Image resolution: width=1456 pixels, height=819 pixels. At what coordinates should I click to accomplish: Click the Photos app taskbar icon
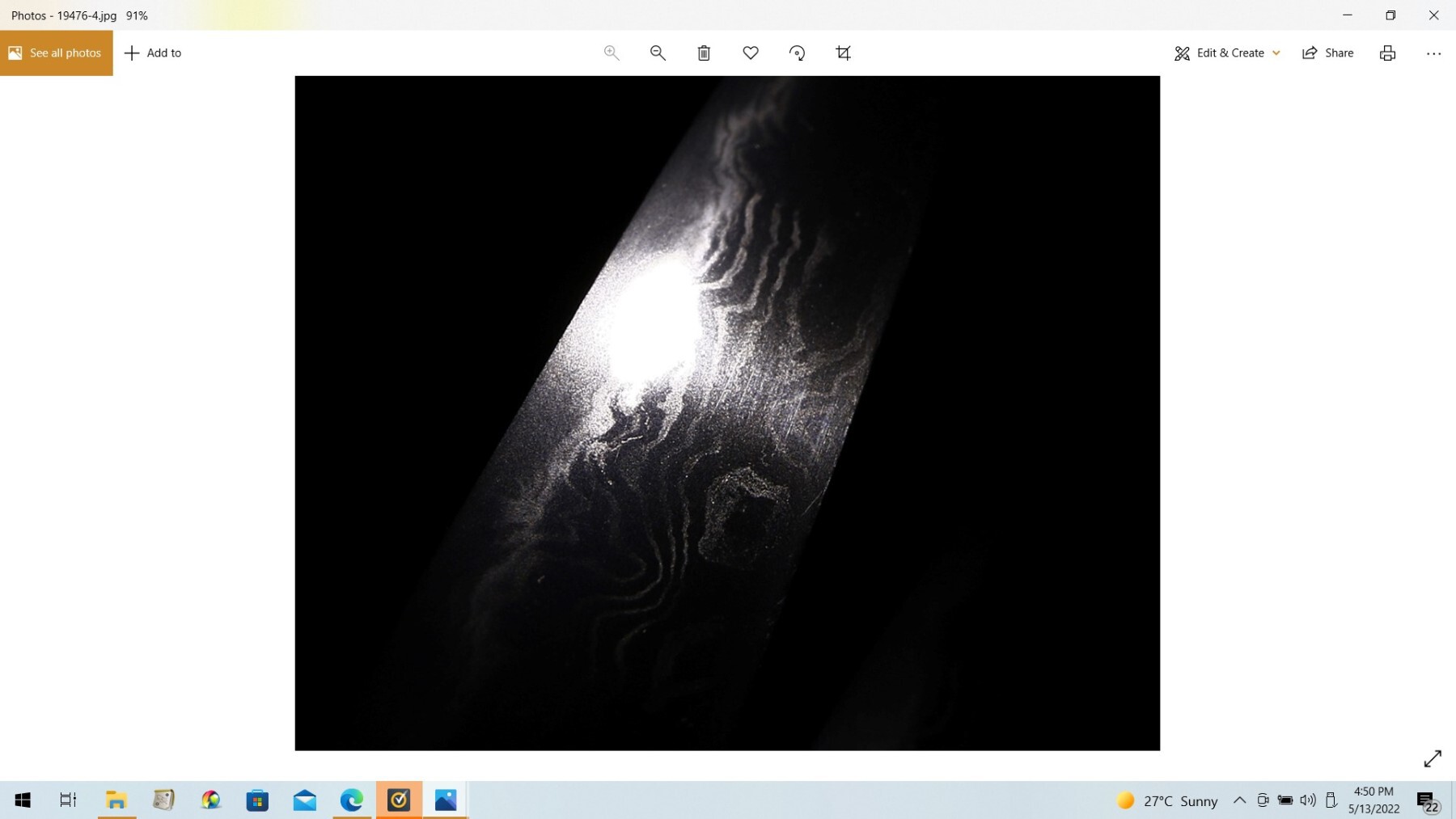446,800
